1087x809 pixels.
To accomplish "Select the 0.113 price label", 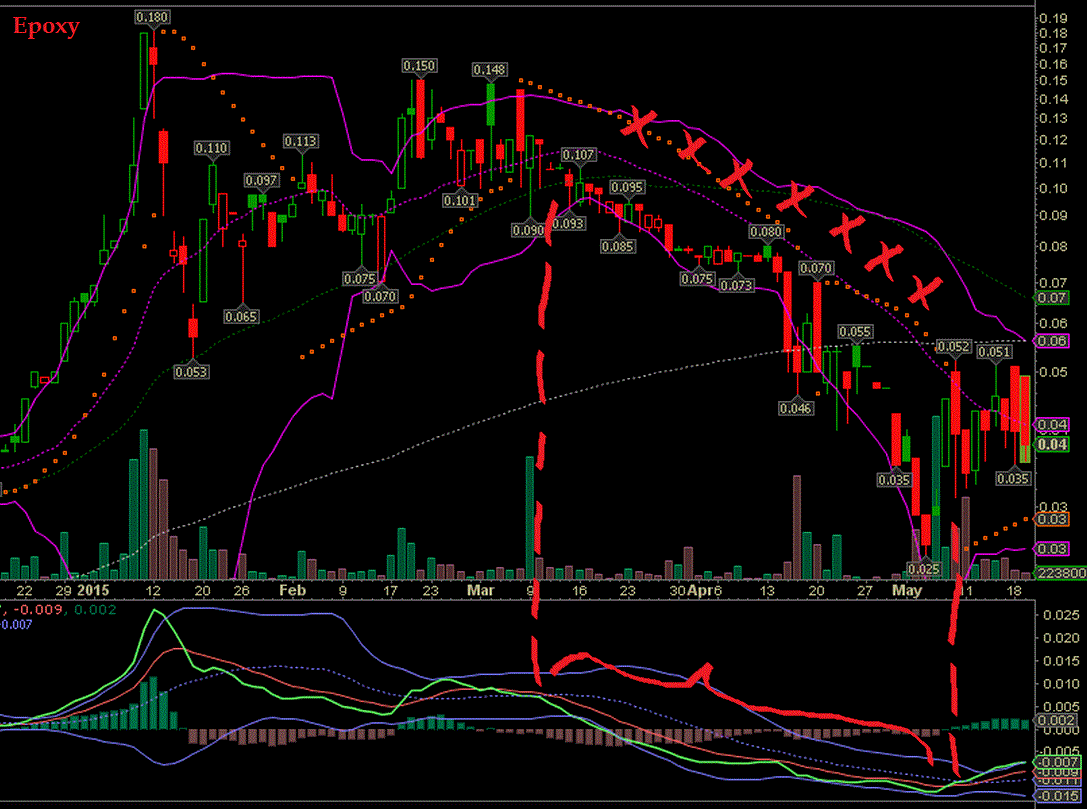I will 301,141.
